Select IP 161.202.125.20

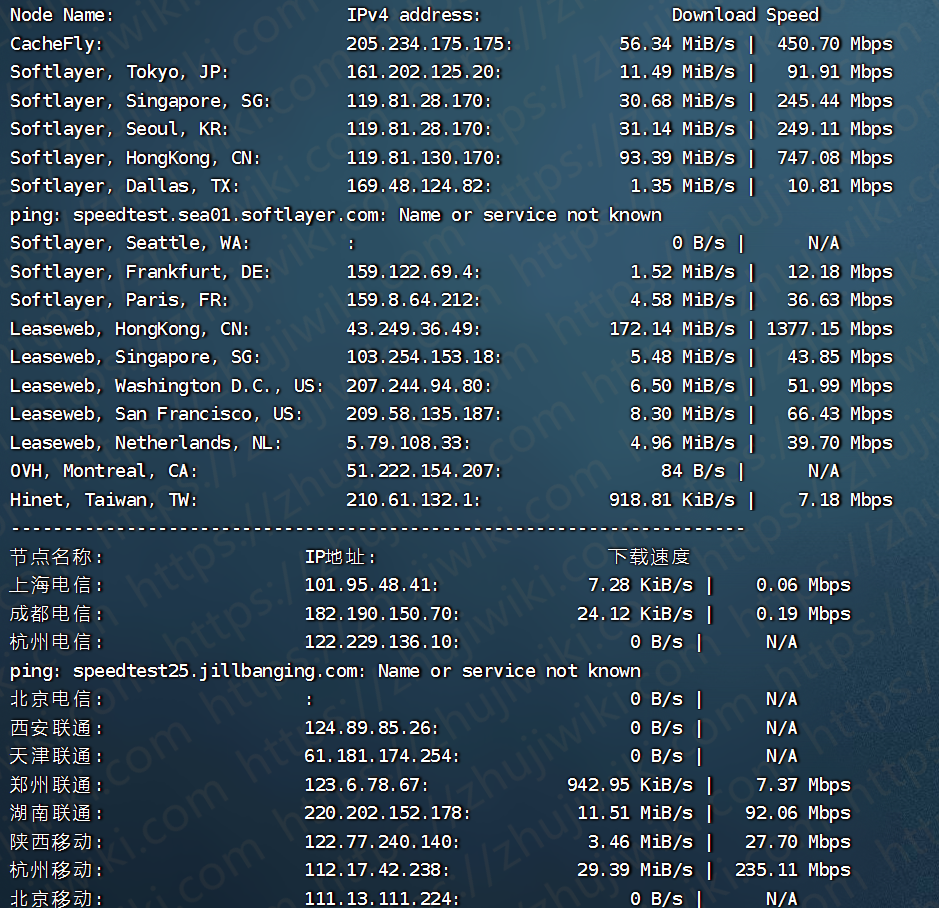tap(423, 72)
